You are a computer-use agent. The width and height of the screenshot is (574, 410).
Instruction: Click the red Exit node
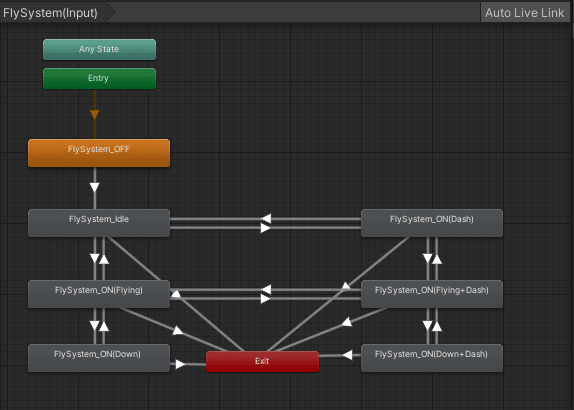pos(262,362)
